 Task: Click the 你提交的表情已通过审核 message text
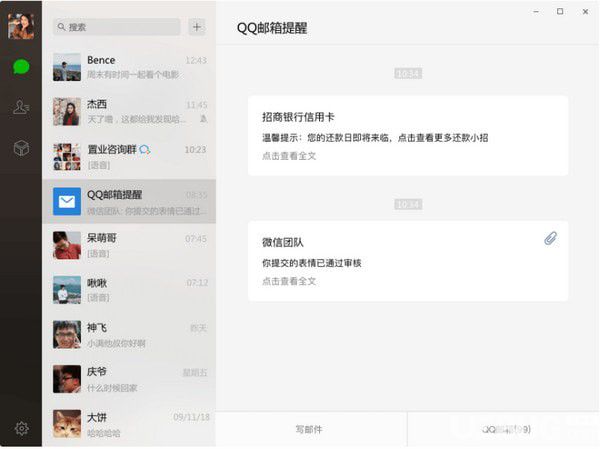(x=311, y=263)
